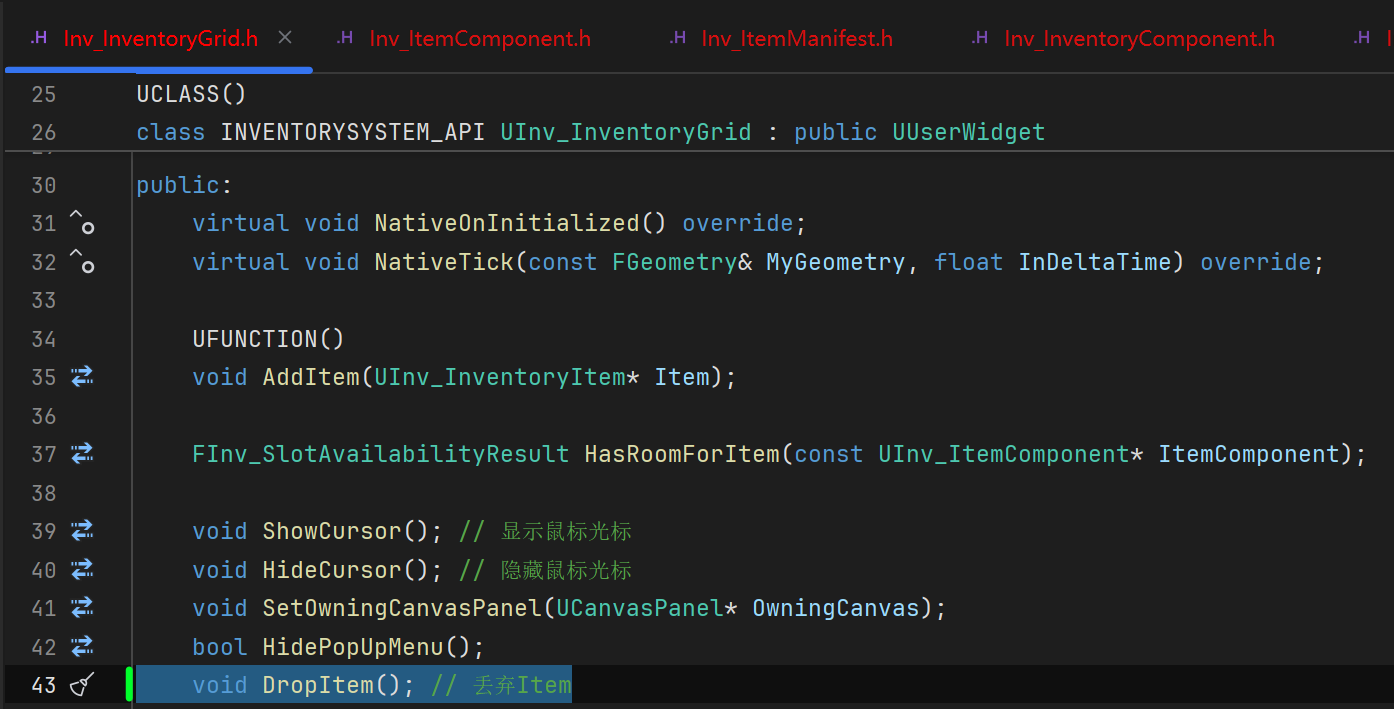Click the INVENTORYSYSTEM_API macro
The width and height of the screenshot is (1394, 709).
(x=353, y=132)
